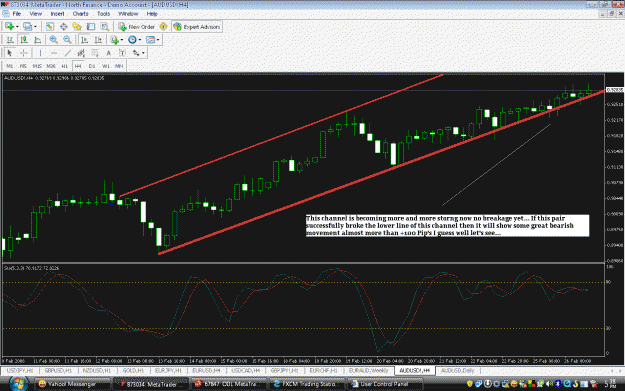Open the New Chart dropdown arrow
This screenshot has width=625, height=391.
tap(17, 27)
